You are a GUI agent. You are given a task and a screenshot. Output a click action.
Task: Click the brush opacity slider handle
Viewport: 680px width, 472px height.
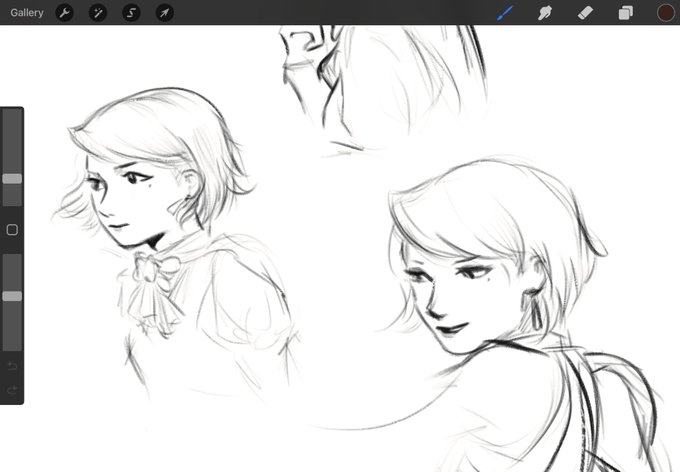[x=12, y=296]
